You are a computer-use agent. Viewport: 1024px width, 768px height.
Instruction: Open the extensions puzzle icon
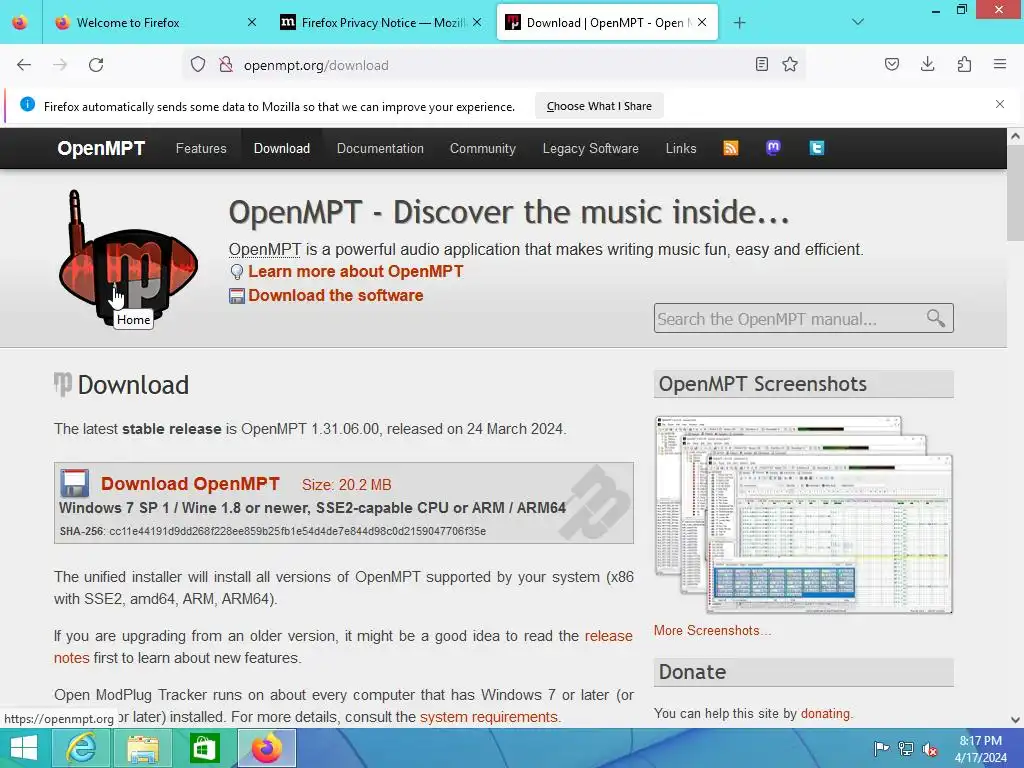point(964,64)
